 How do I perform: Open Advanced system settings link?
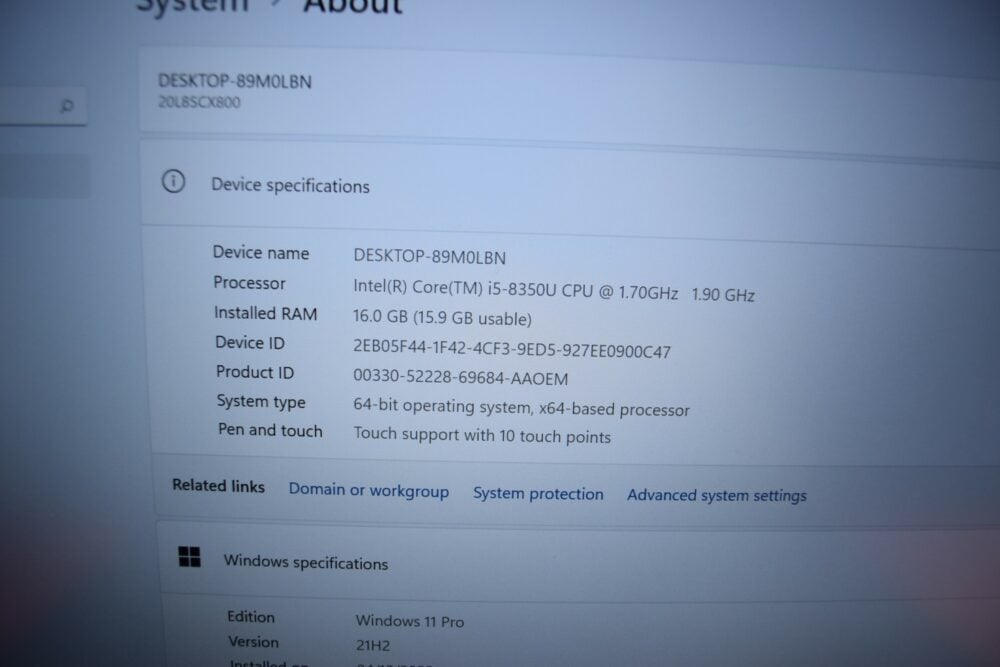click(x=716, y=495)
